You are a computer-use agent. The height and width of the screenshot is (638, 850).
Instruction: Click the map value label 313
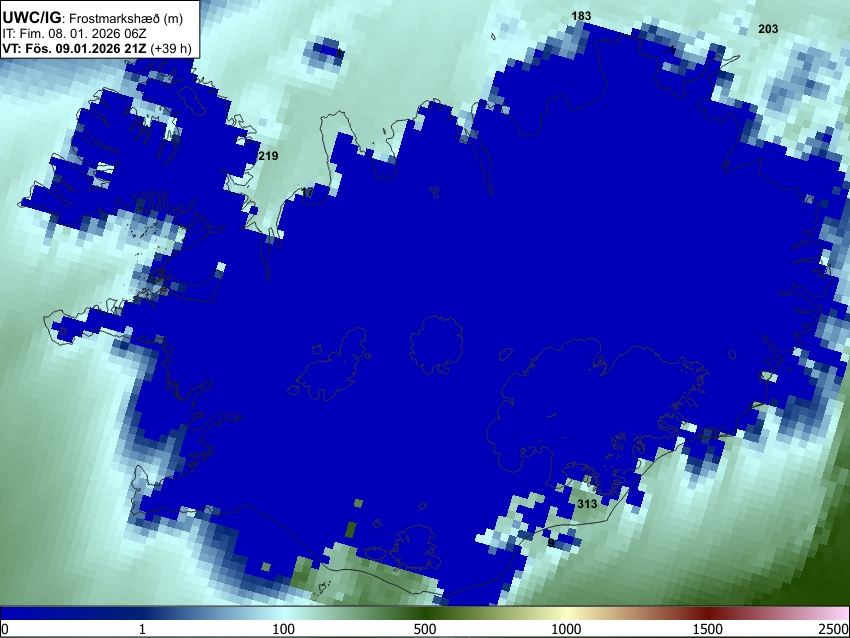[587, 504]
